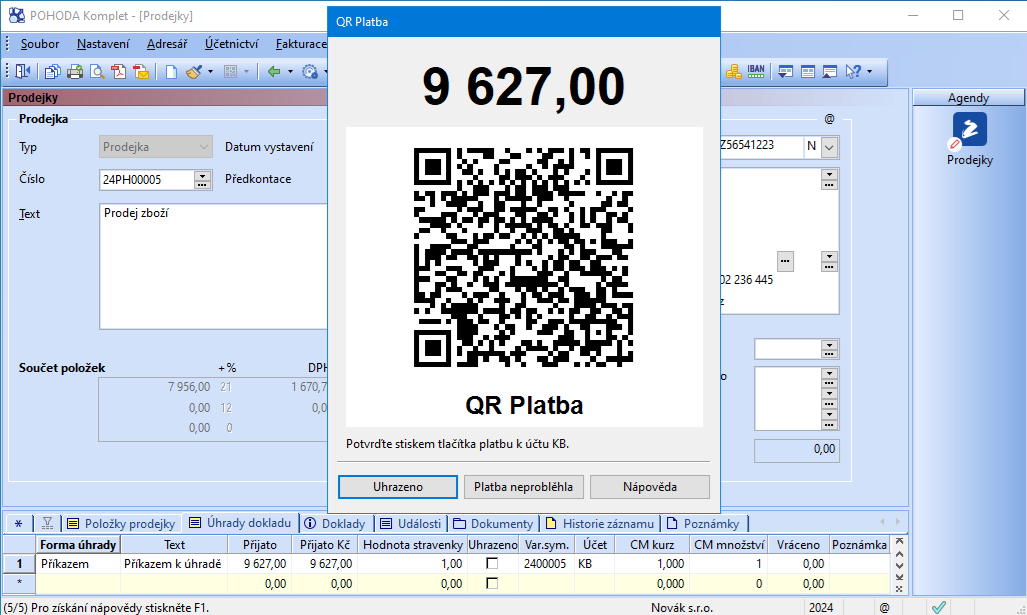The image size is (1027, 615).
Task: Click the send PDF by email icon
Action: tap(141, 71)
